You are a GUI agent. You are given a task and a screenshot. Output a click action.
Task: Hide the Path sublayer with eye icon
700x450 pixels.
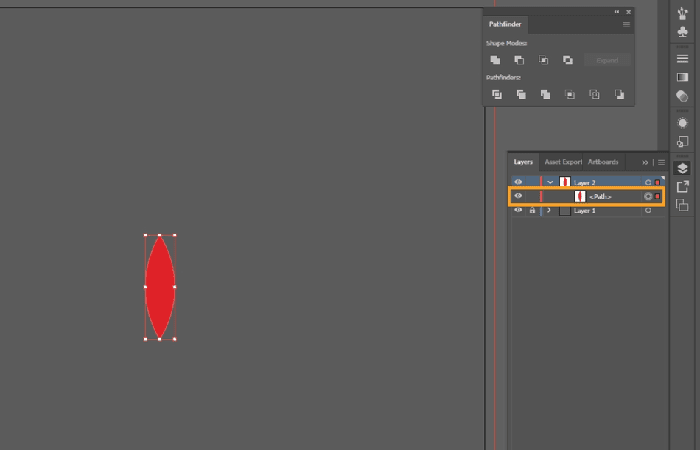pos(518,196)
